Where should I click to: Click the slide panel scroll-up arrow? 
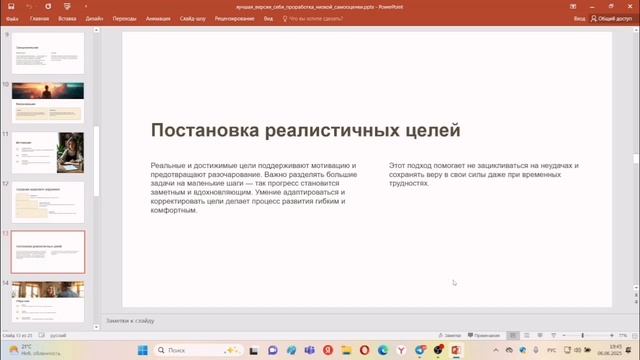click(96, 30)
